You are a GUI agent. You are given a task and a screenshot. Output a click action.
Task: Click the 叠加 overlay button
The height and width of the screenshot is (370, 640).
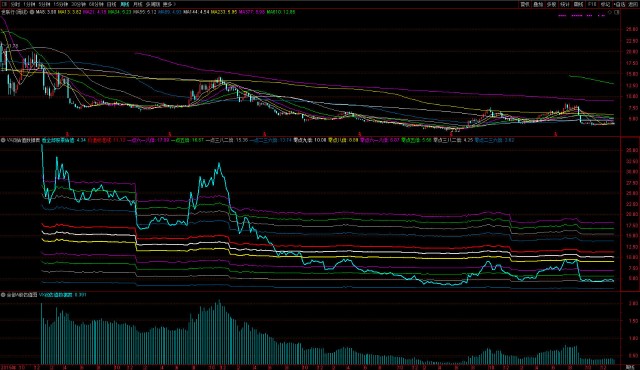[x=538, y=4]
